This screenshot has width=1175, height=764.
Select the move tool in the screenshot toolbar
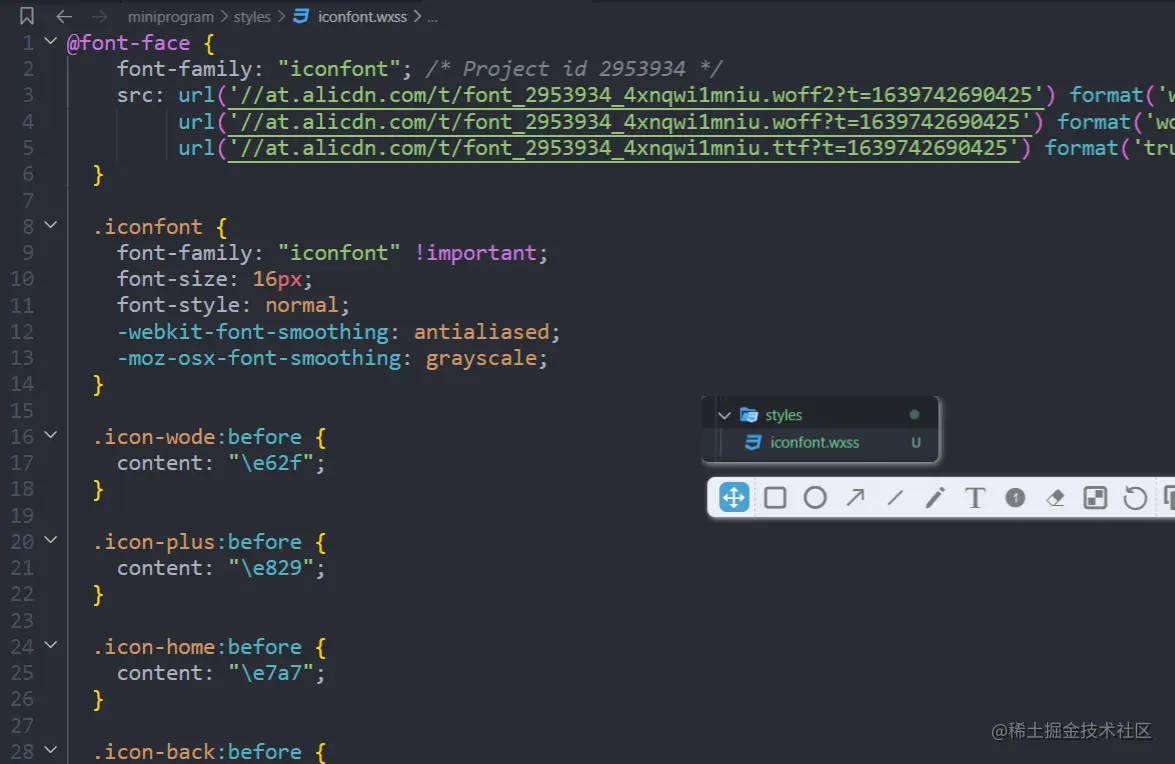(x=734, y=497)
